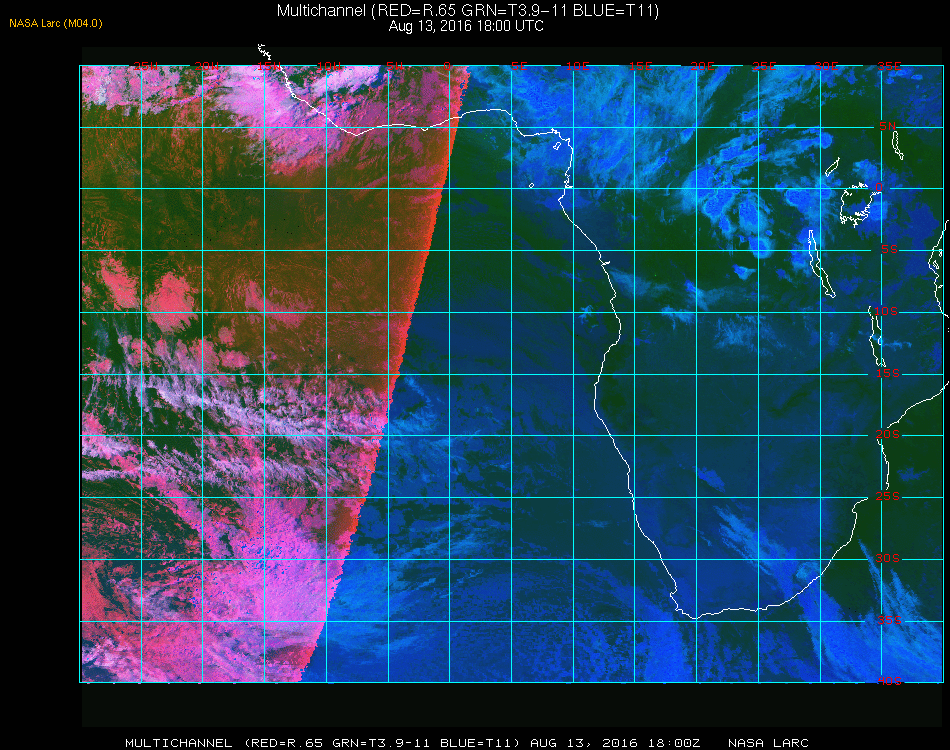This screenshot has height=750, width=950.
Task: Click the 15S latitude label
Action: [x=888, y=373]
